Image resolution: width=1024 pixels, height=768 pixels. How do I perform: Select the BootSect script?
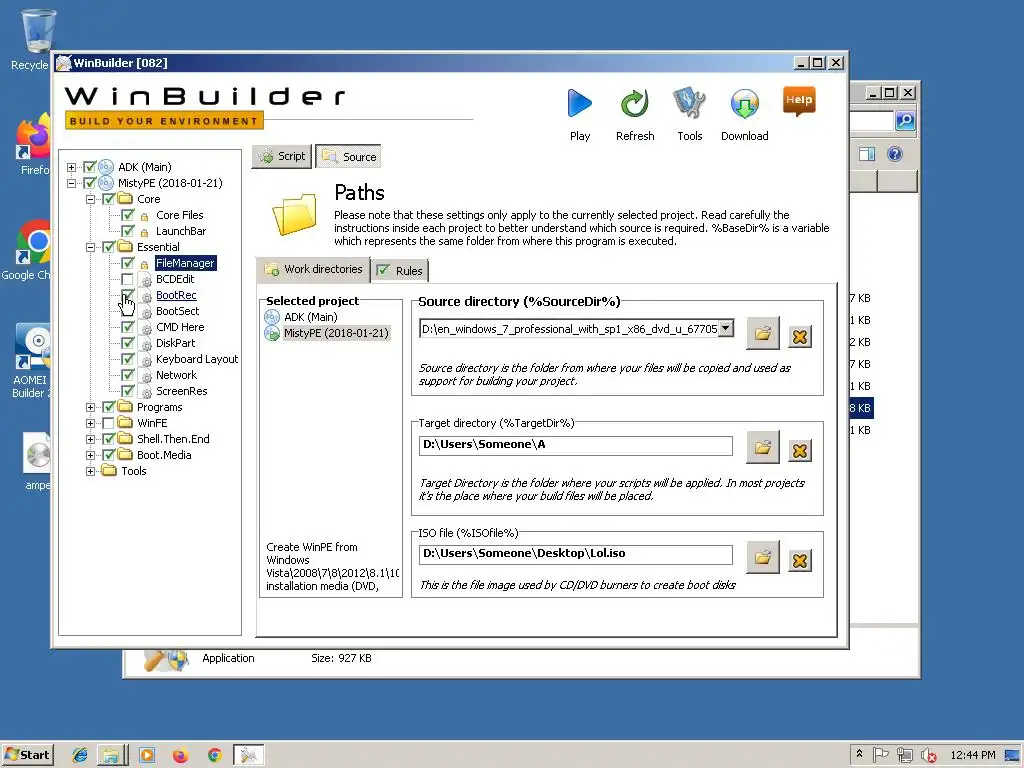pos(178,312)
